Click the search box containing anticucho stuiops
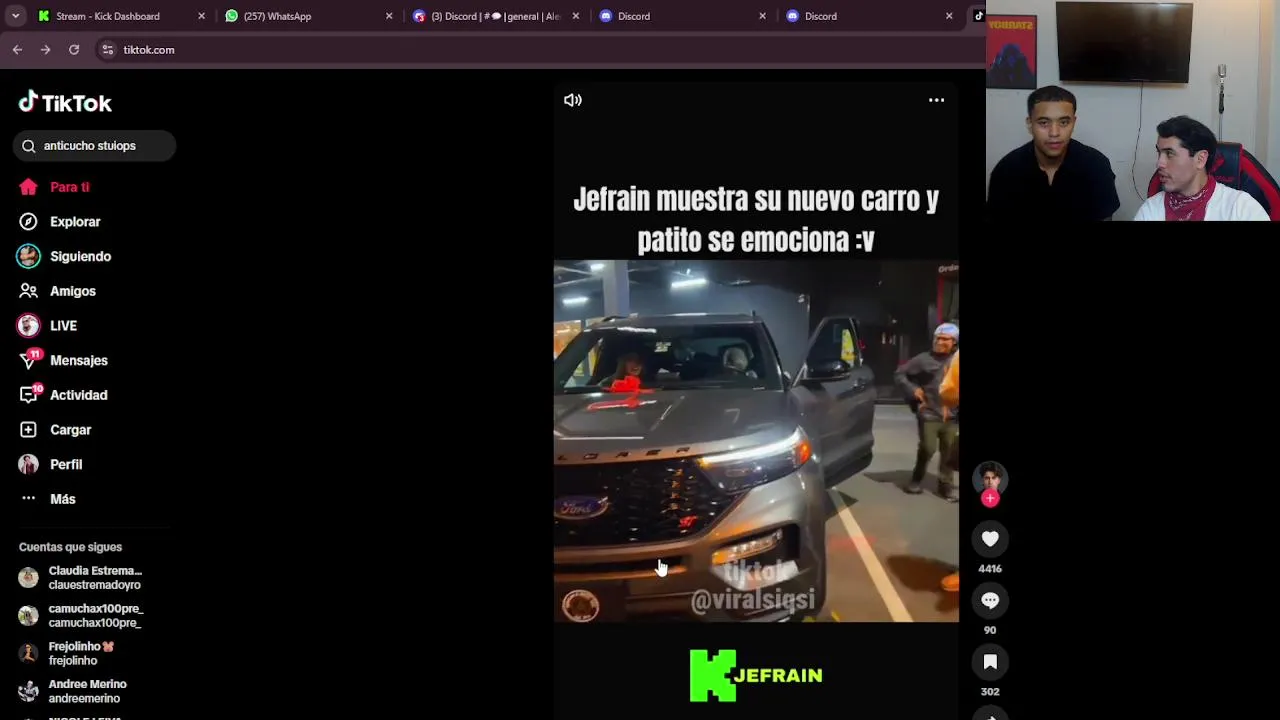This screenshot has width=1280, height=720. pyautogui.click(x=95, y=146)
